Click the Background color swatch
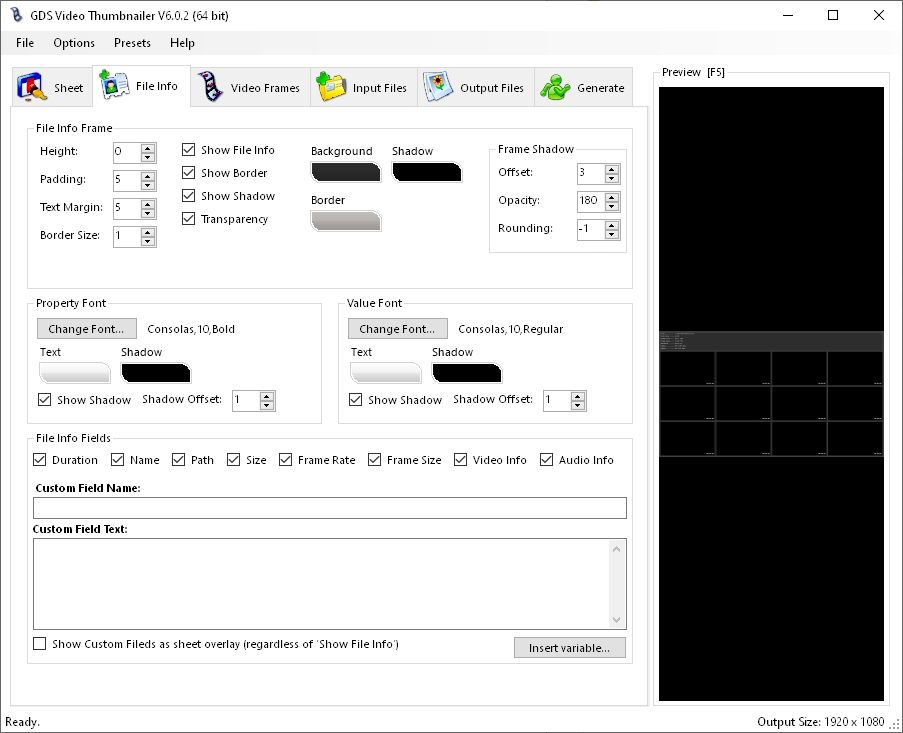Viewport: 903px width, 733px height. tap(345, 171)
